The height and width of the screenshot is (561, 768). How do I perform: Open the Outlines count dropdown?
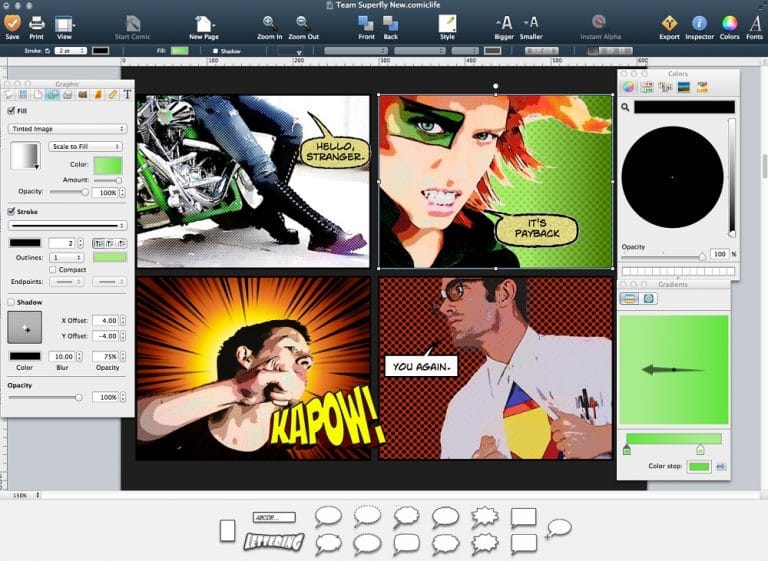tap(67, 257)
